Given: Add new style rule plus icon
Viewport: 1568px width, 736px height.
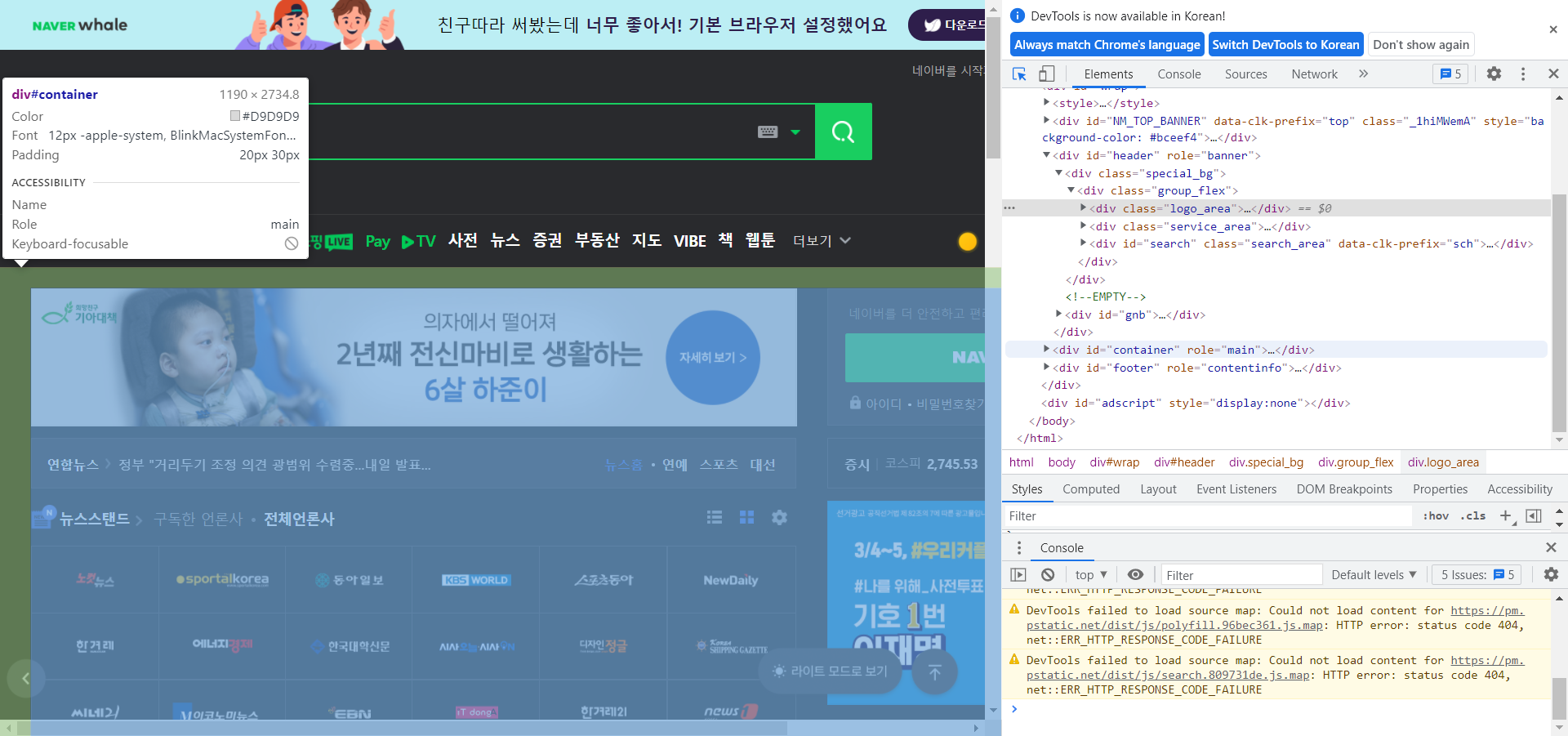Looking at the screenshot, I should click(x=1507, y=515).
